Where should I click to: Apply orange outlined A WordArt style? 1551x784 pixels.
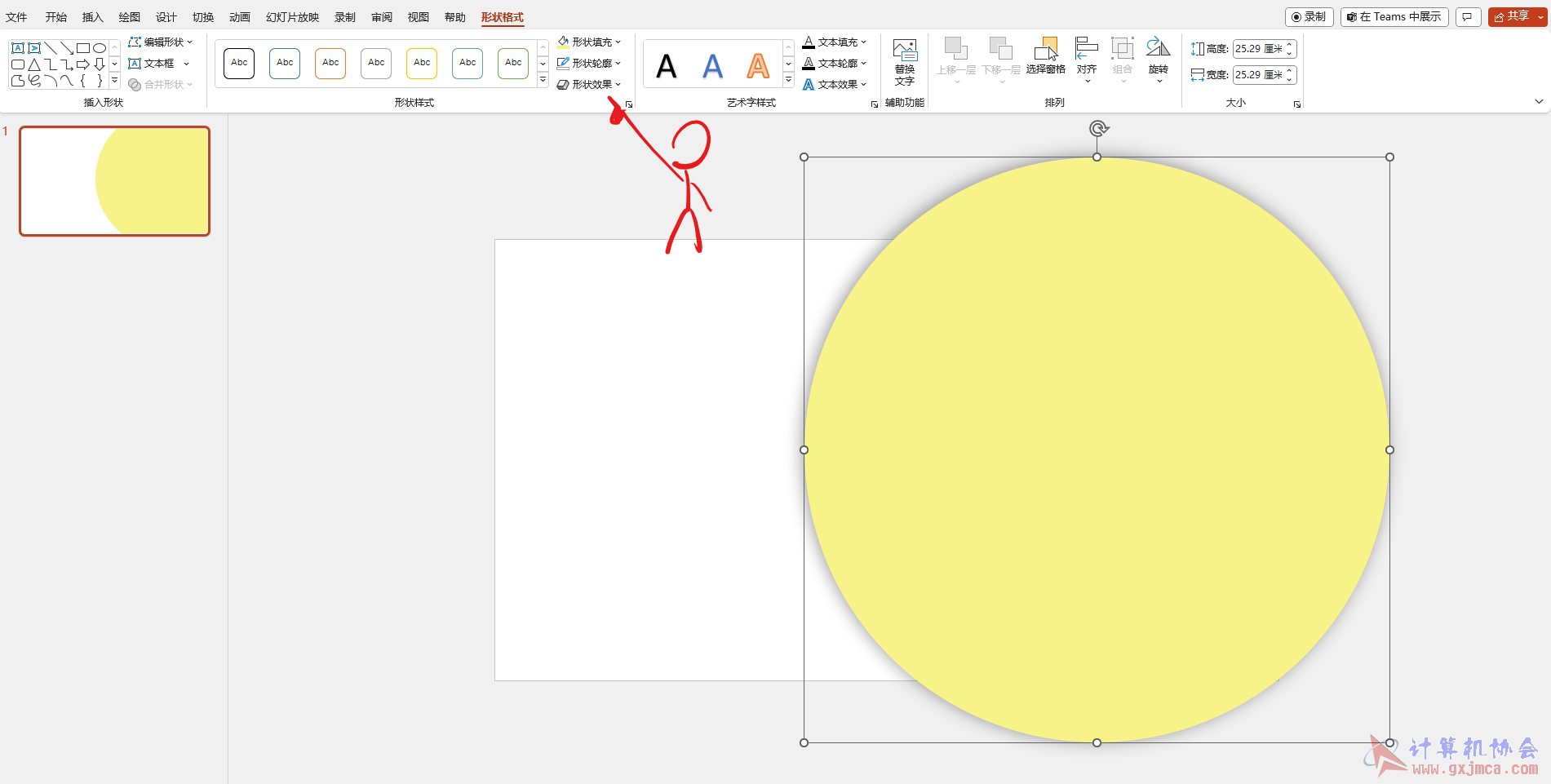[758, 65]
